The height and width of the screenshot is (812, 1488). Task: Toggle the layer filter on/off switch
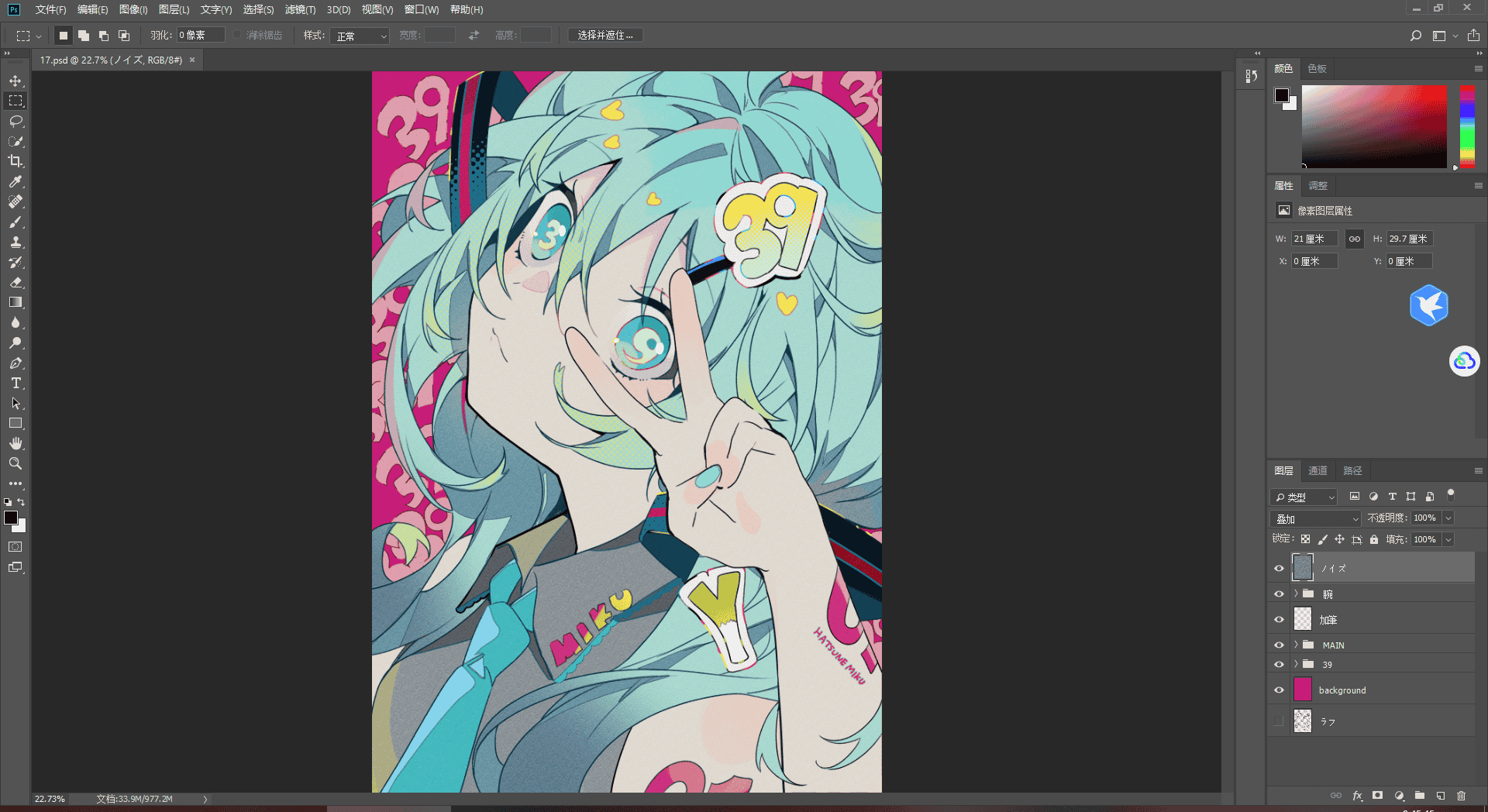point(1451,494)
